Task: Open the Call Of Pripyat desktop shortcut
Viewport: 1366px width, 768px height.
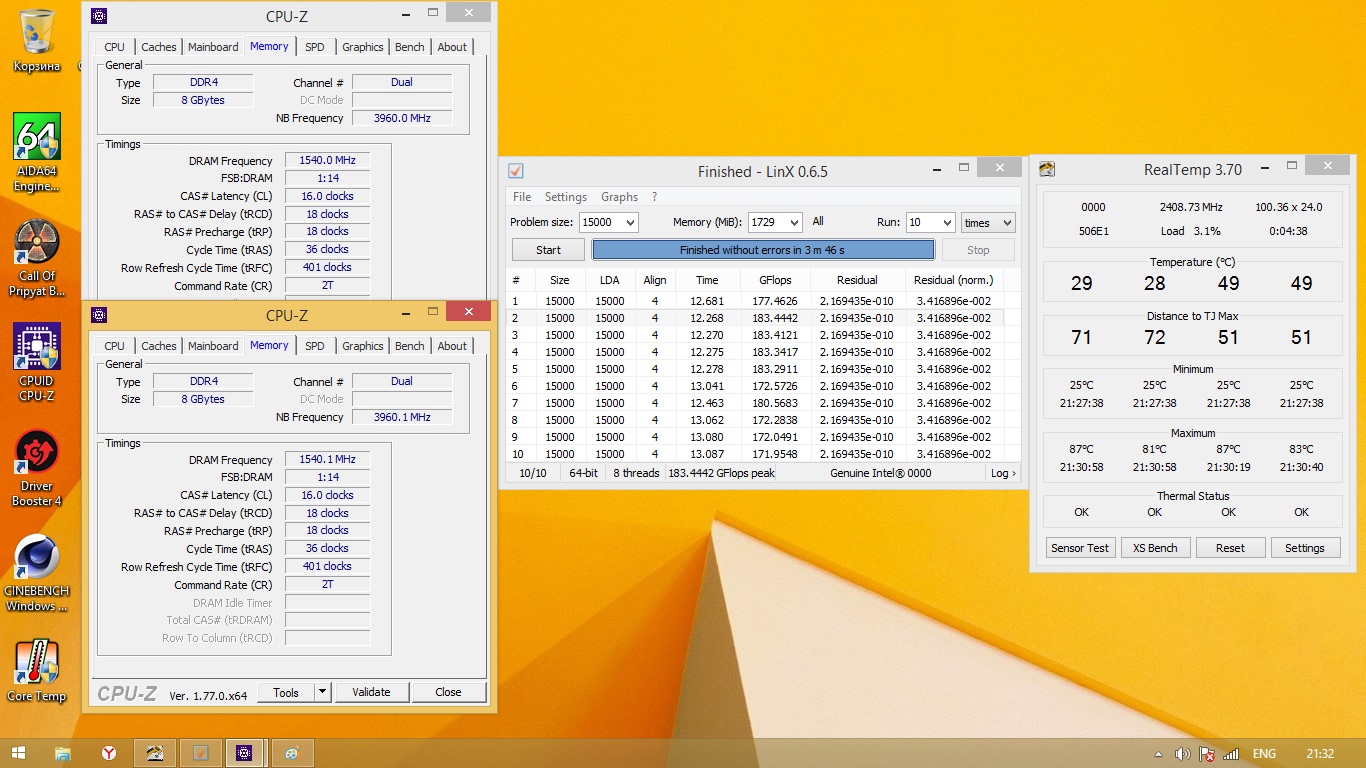Action: click(37, 258)
